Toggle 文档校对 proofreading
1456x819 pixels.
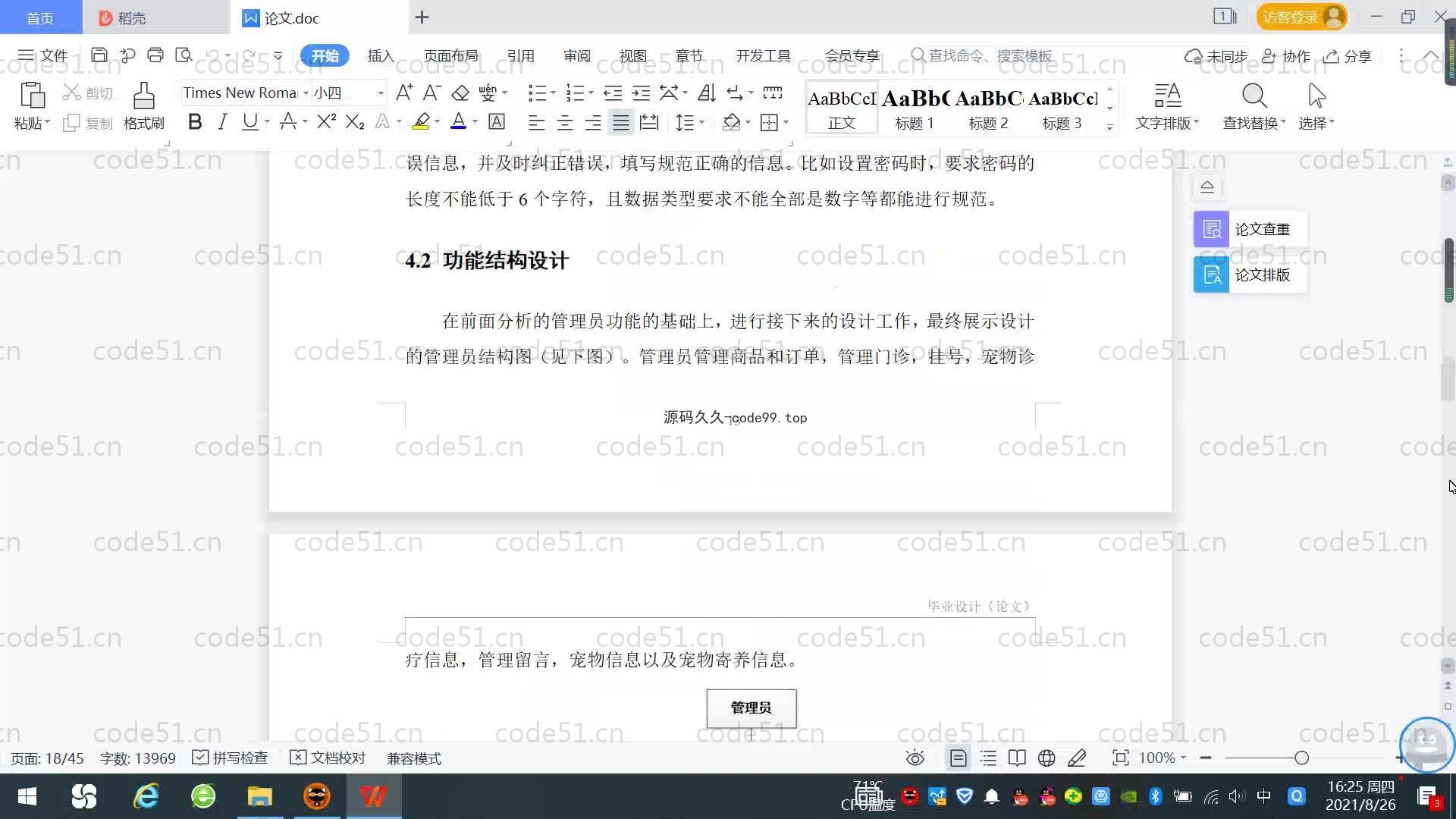[x=328, y=758]
